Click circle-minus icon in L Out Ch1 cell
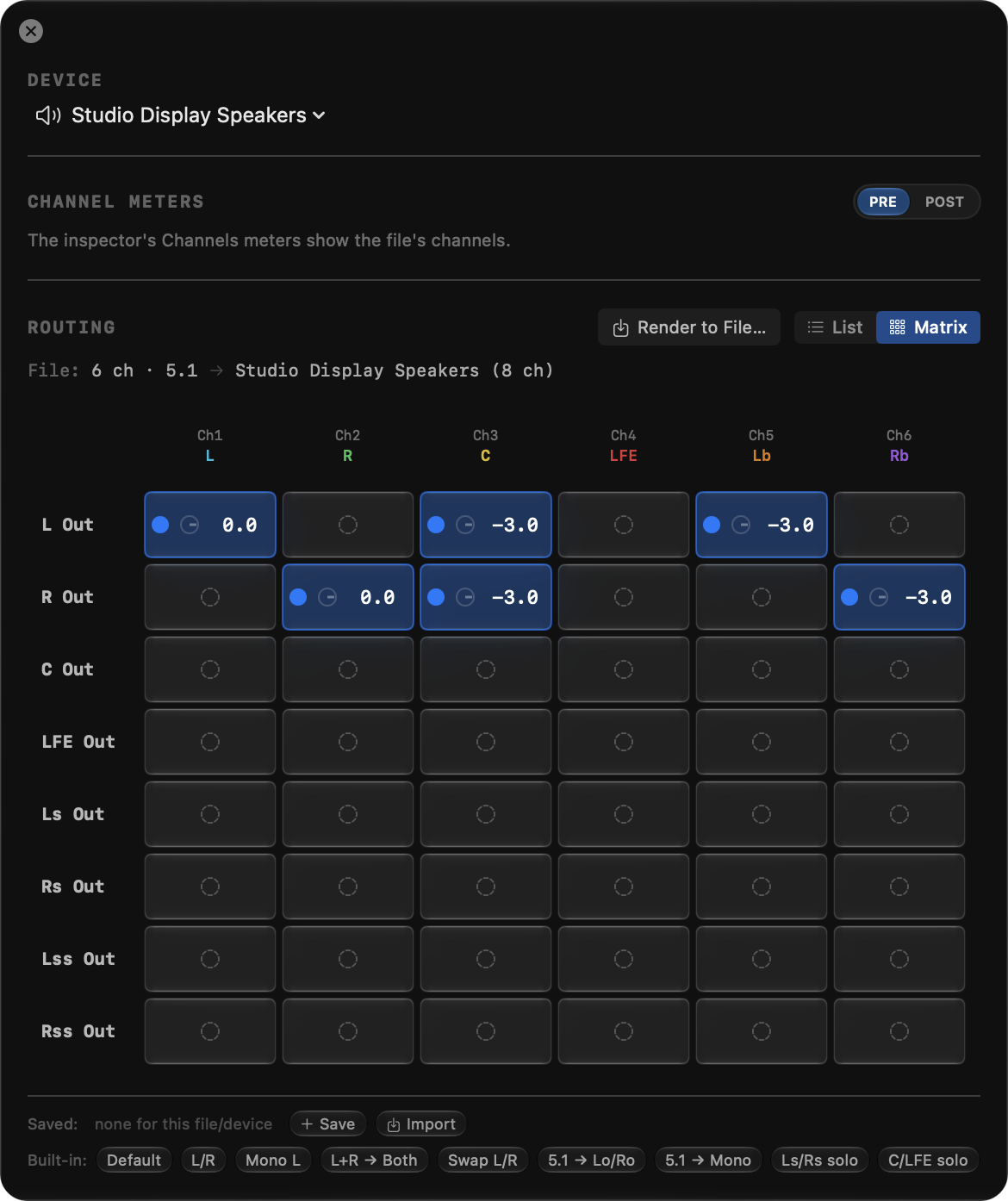The width and height of the screenshot is (1008, 1201). click(190, 525)
